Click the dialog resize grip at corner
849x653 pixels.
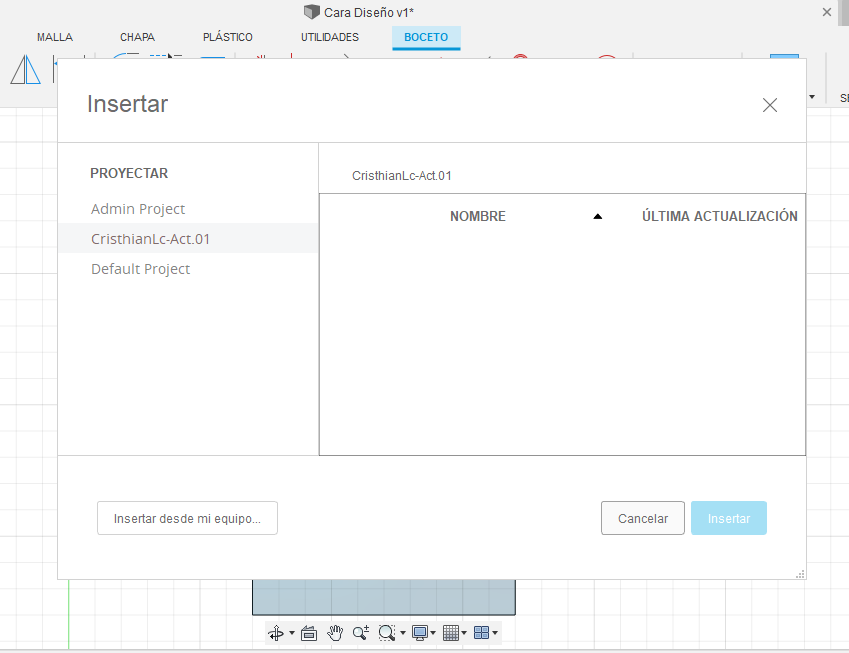[x=800, y=574]
